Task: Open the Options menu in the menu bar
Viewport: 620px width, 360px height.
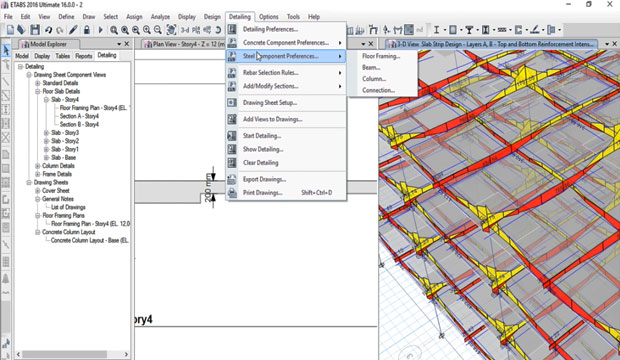Action: click(x=269, y=17)
